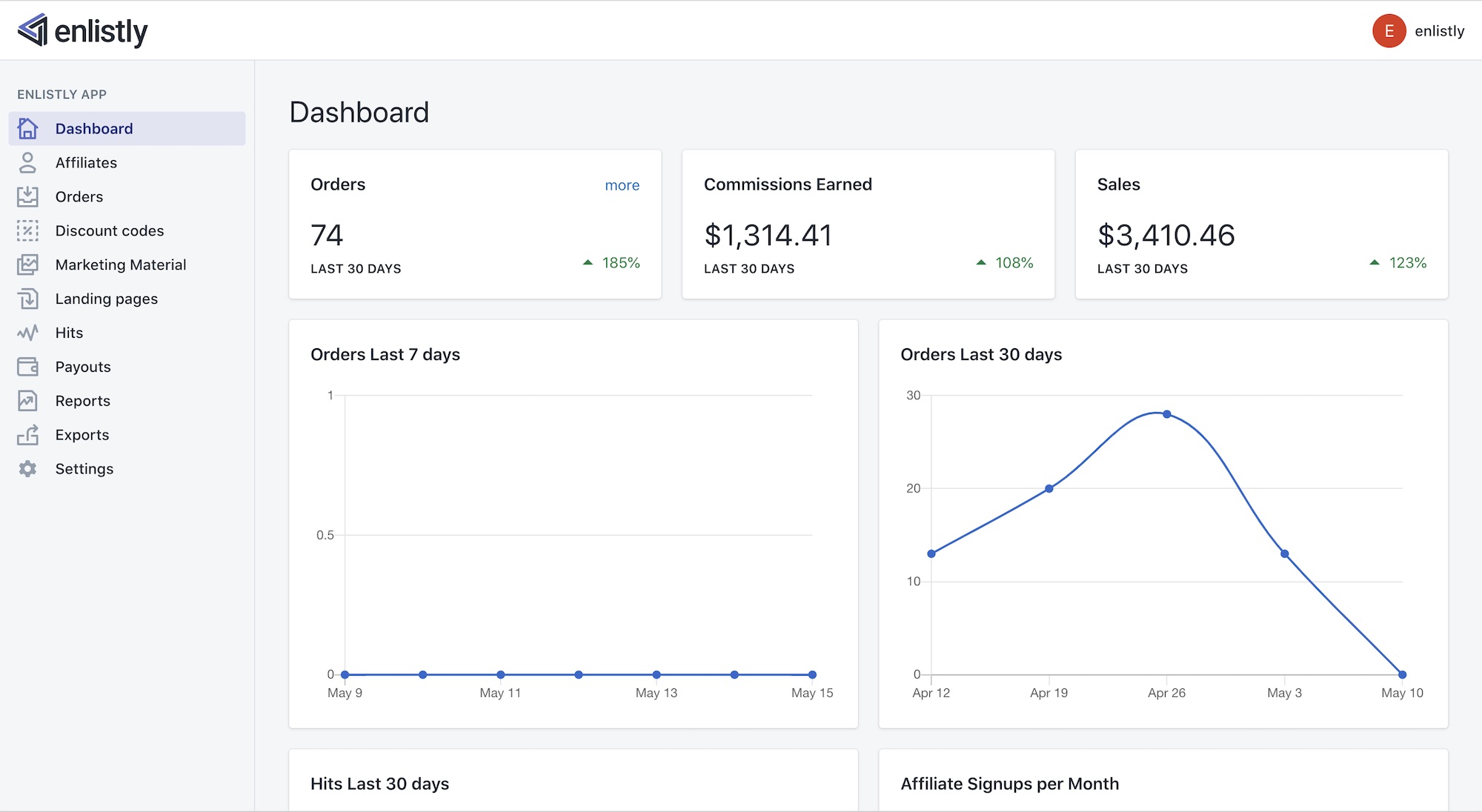Image resolution: width=1482 pixels, height=812 pixels.
Task: Click the Dashboard home icon in sidebar
Action: coord(27,128)
